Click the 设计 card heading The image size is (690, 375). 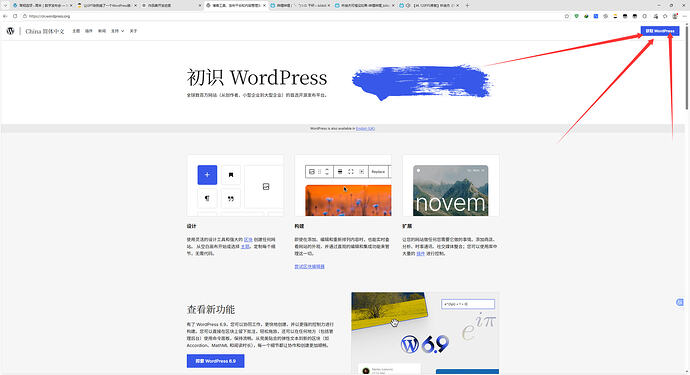click(191, 226)
